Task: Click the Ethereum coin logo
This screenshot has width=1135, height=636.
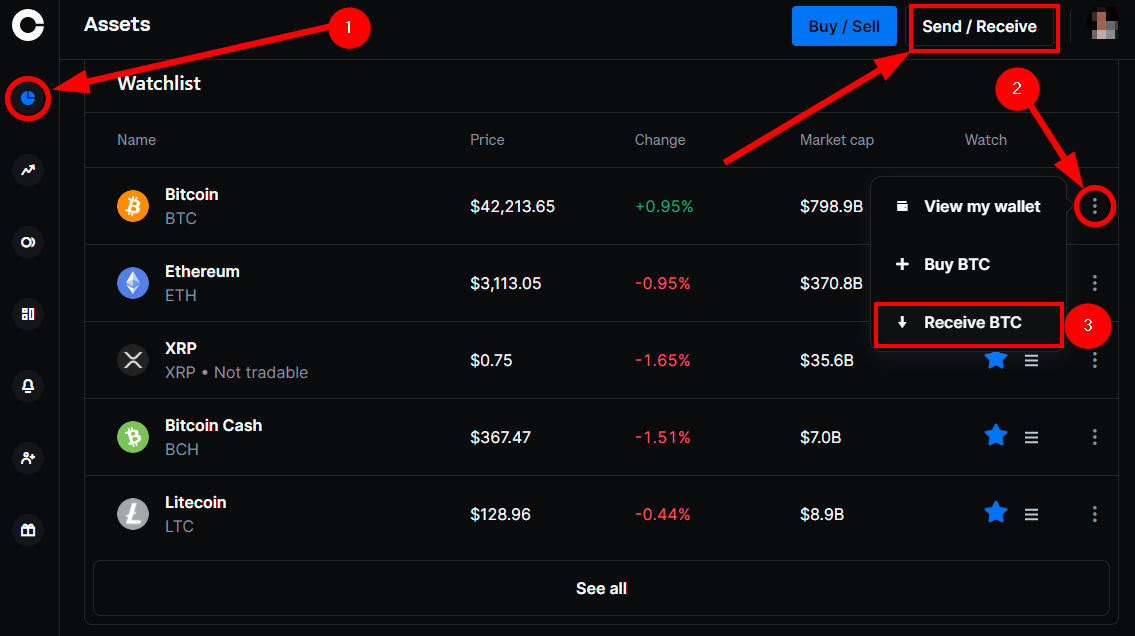Action: (133, 283)
